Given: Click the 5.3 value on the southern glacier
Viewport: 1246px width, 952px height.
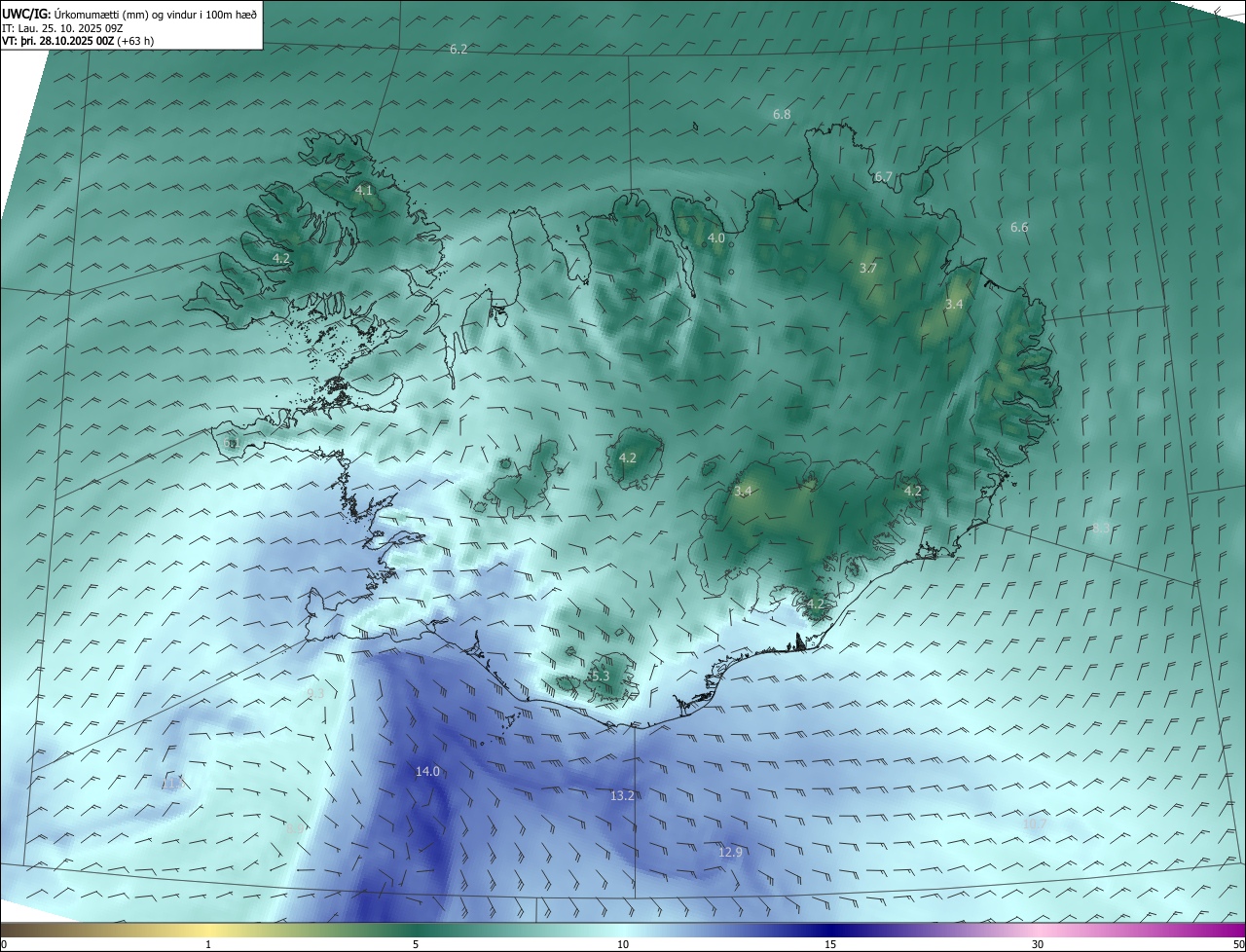Looking at the screenshot, I should click(600, 676).
